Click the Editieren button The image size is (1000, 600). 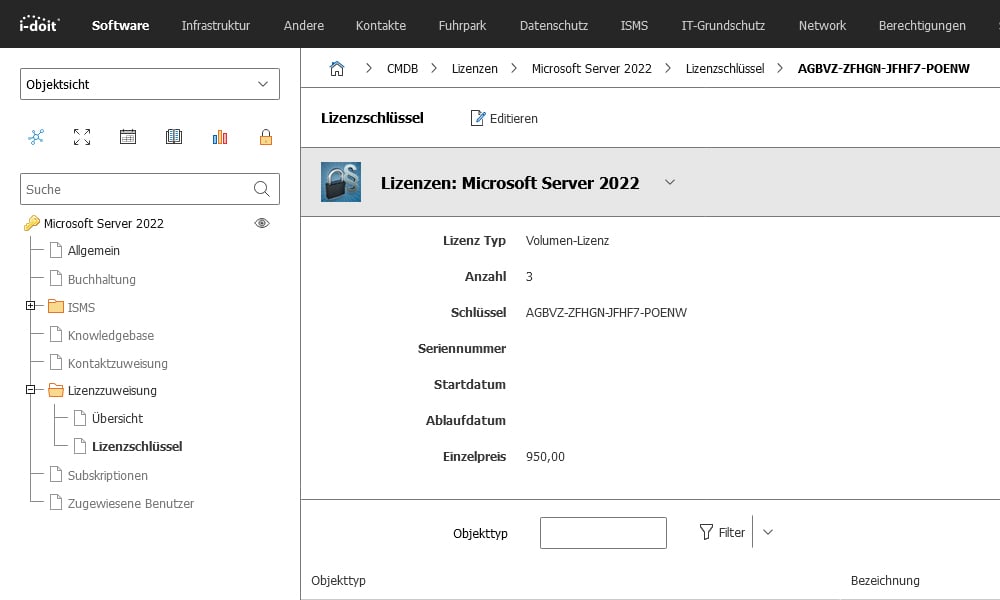click(504, 118)
